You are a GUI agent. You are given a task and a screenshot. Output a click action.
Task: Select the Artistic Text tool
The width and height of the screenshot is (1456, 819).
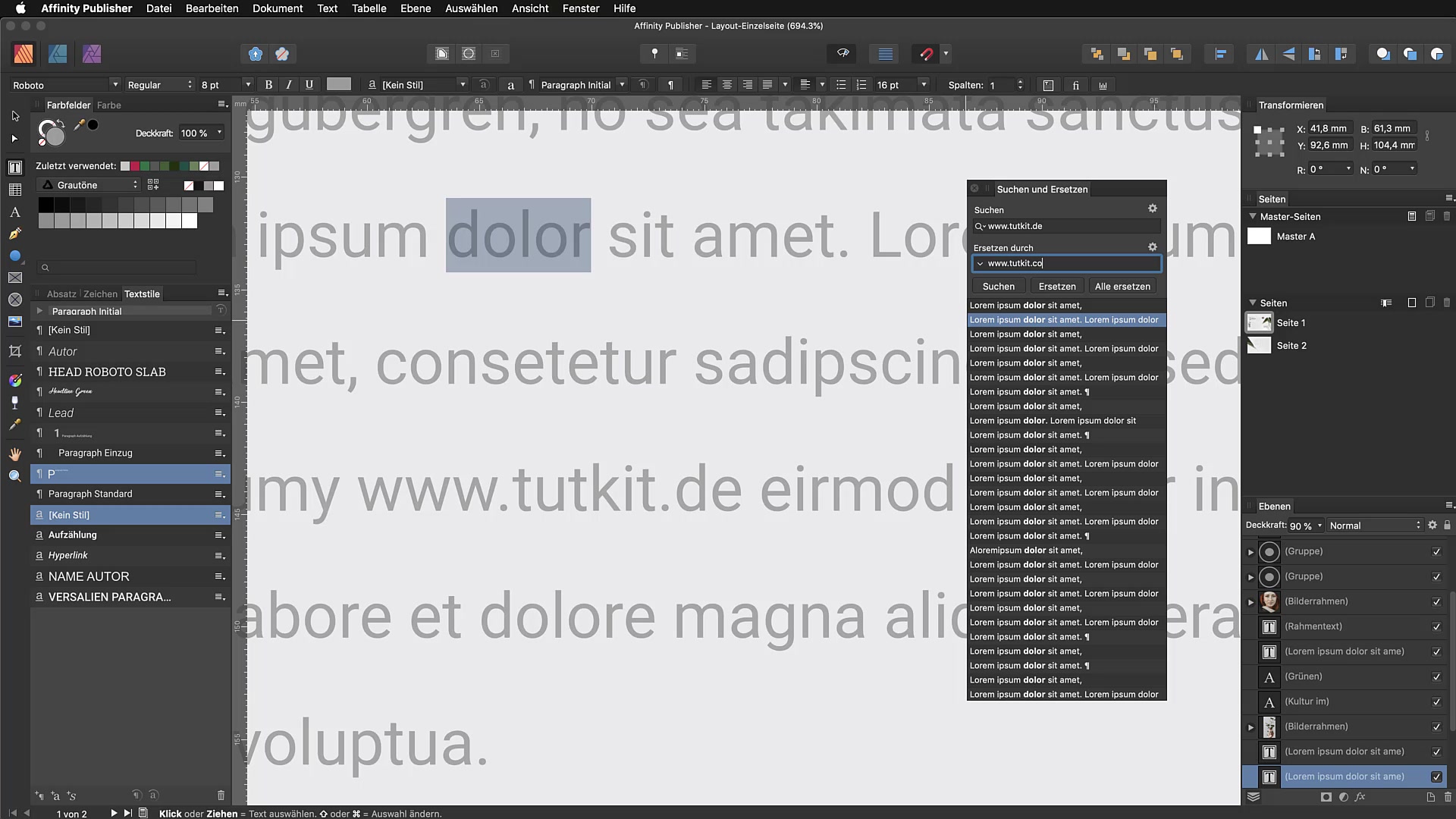[14, 212]
